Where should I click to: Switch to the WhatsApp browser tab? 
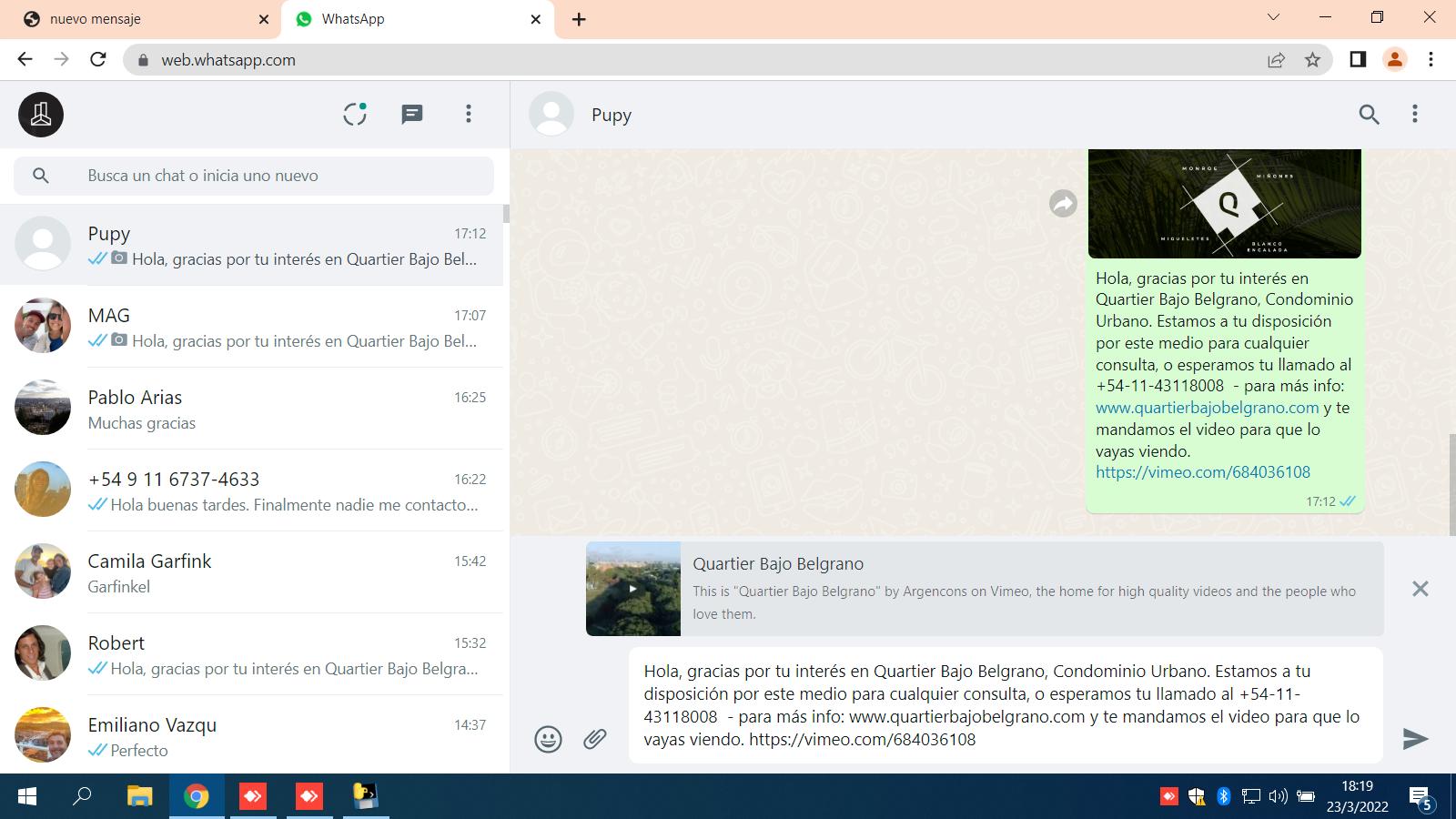pos(419,19)
